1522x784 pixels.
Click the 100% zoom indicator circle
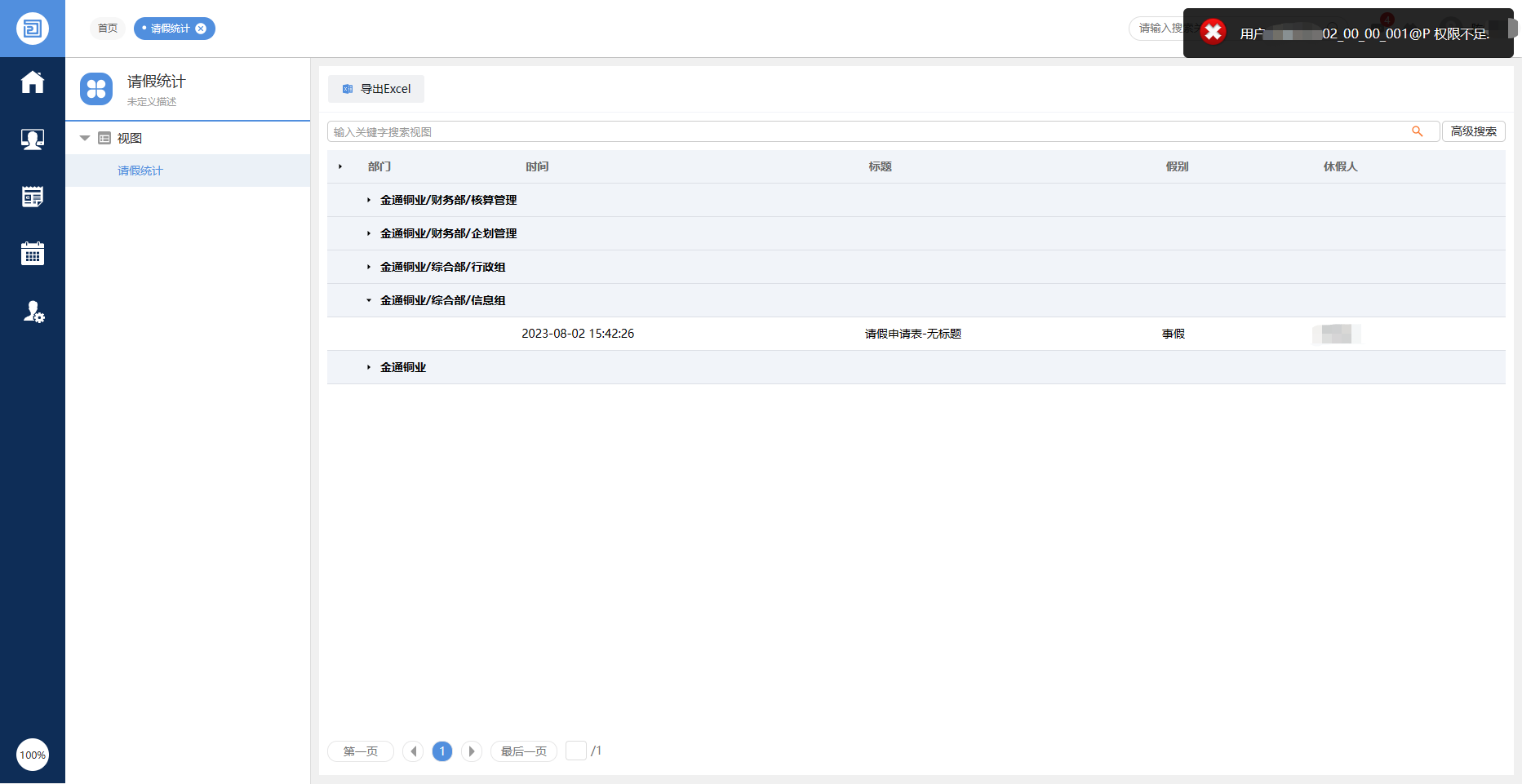[33, 755]
